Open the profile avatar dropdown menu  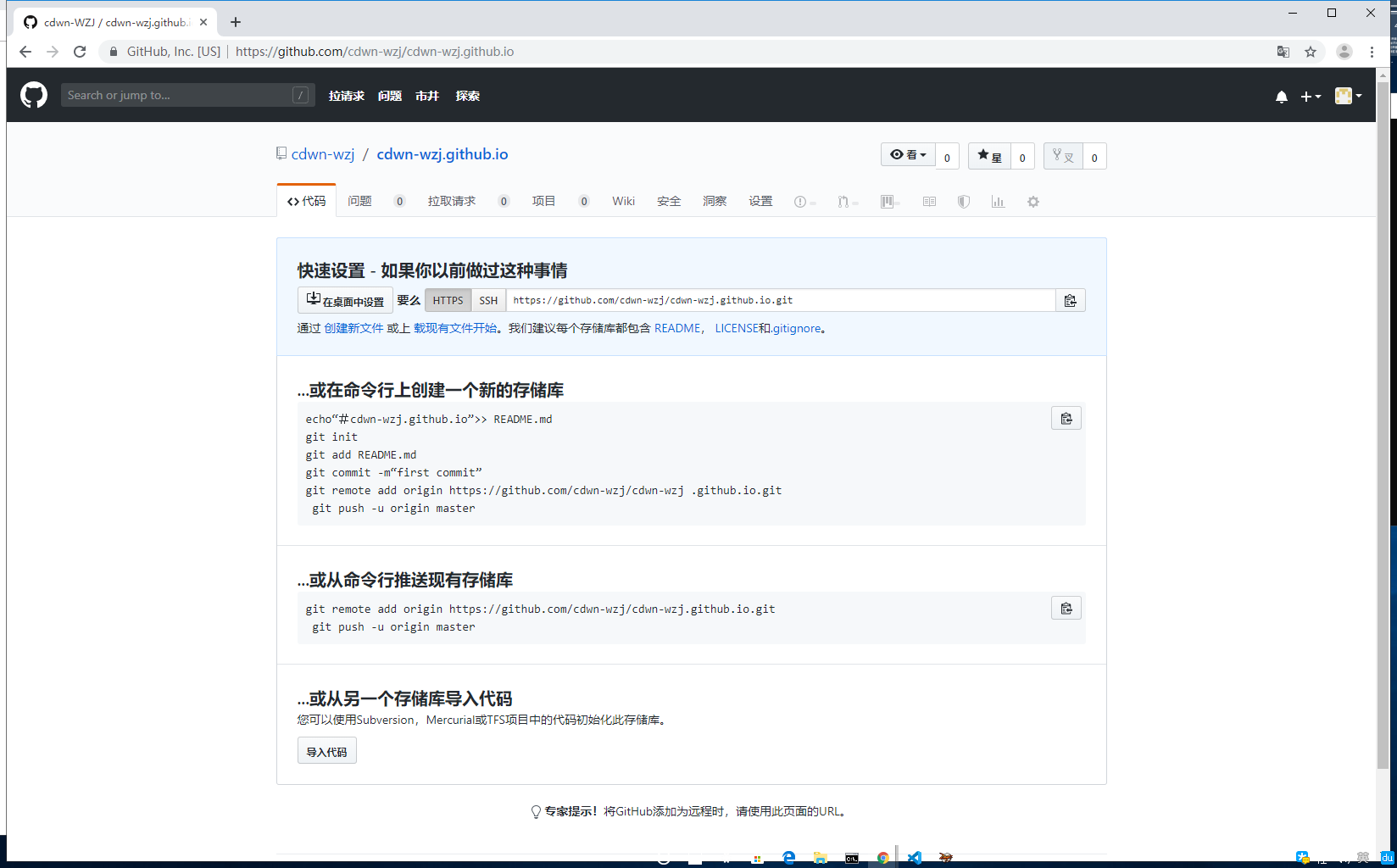[x=1347, y=96]
